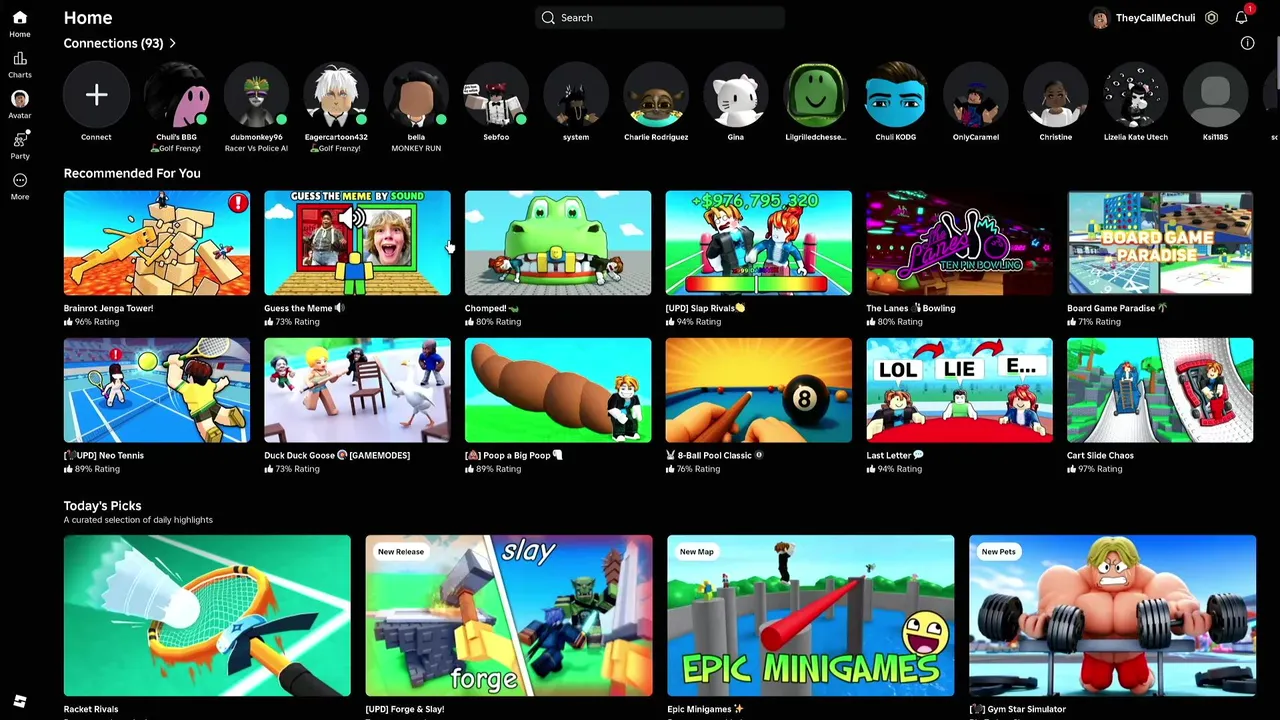Open Gym Star Simulator pick card
Screen dimensions: 1280x720
click(x=1112, y=615)
